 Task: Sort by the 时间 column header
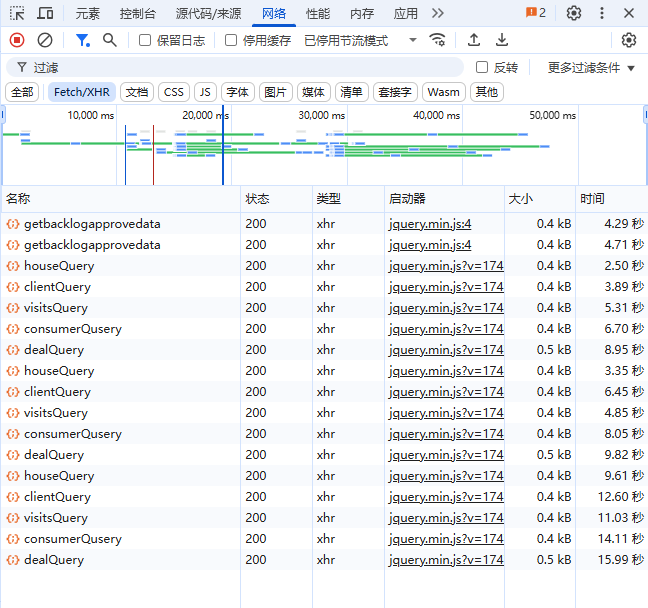[611, 199]
